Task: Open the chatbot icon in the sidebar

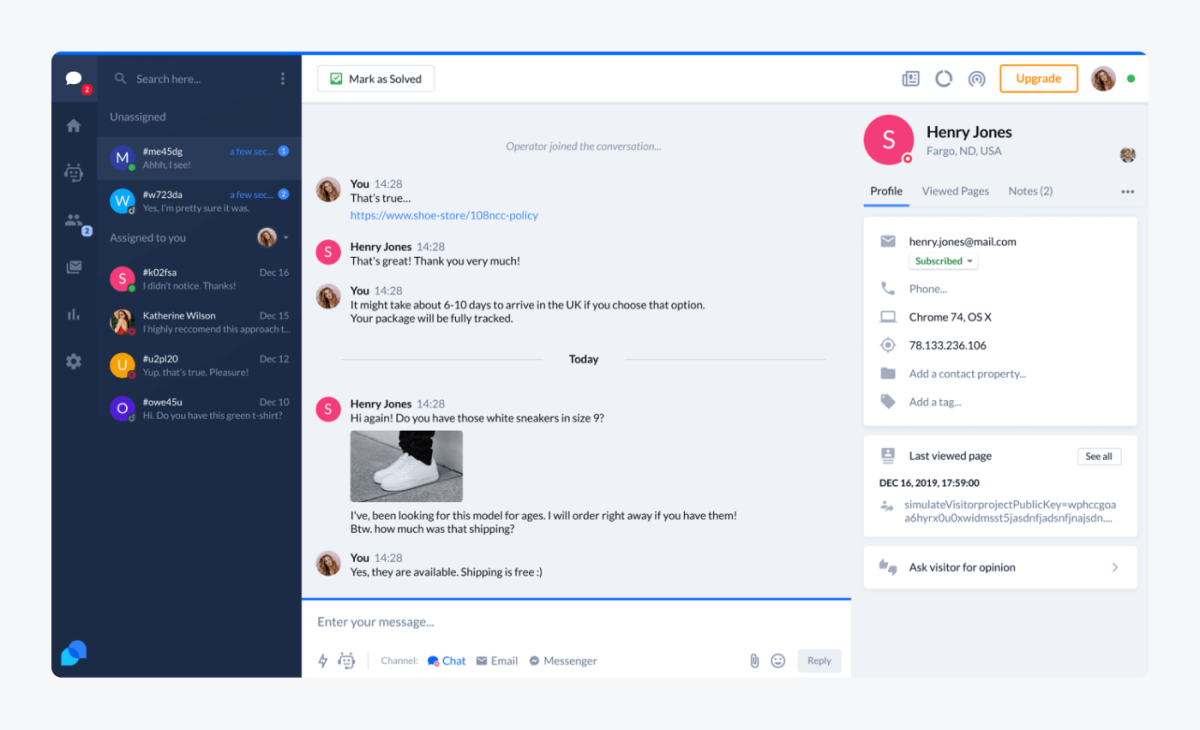Action: click(74, 172)
